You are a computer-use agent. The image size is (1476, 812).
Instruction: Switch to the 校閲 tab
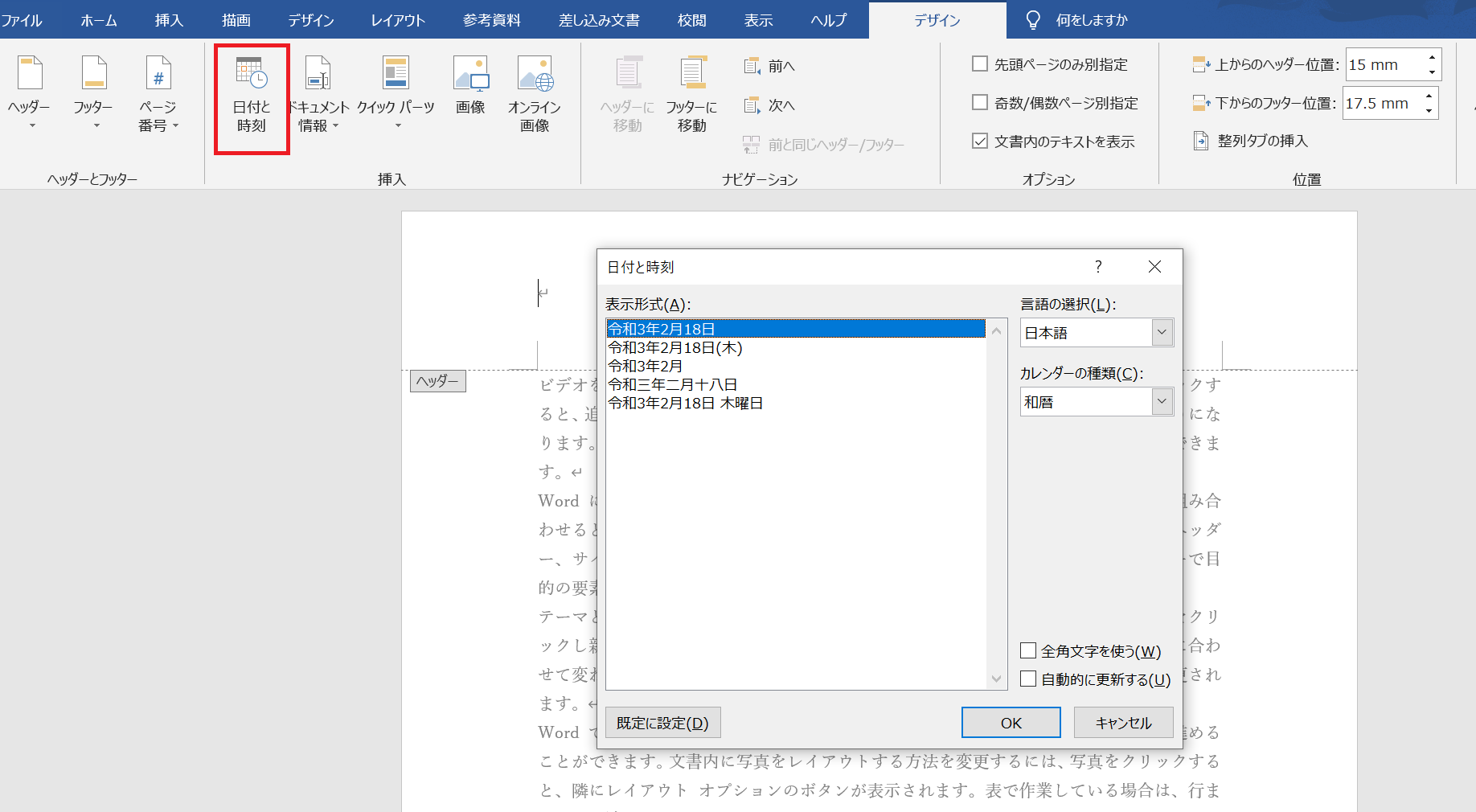pyautogui.click(x=692, y=20)
